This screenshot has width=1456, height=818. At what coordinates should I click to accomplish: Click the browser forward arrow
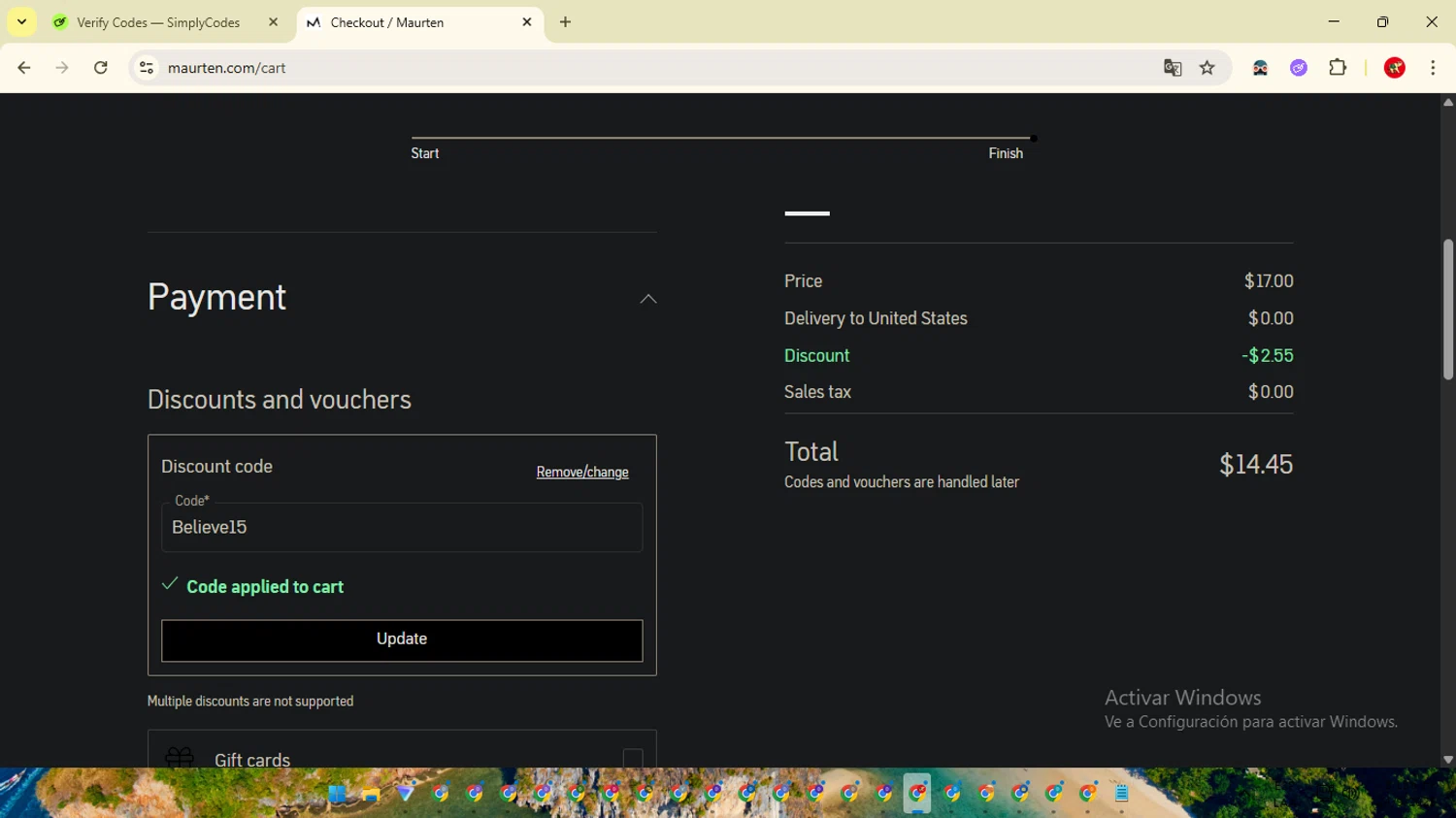click(62, 68)
